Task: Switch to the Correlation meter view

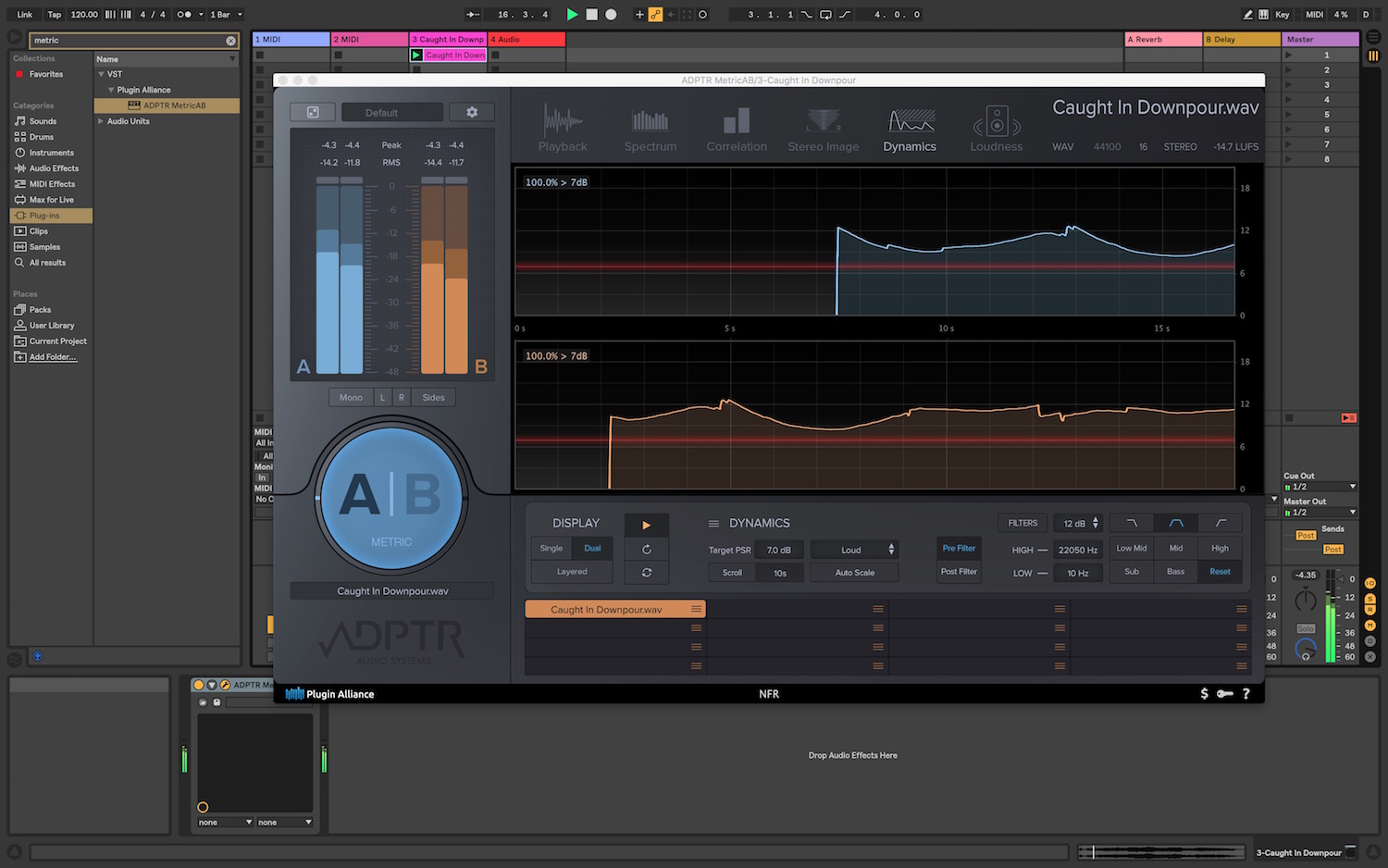Action: (x=737, y=130)
